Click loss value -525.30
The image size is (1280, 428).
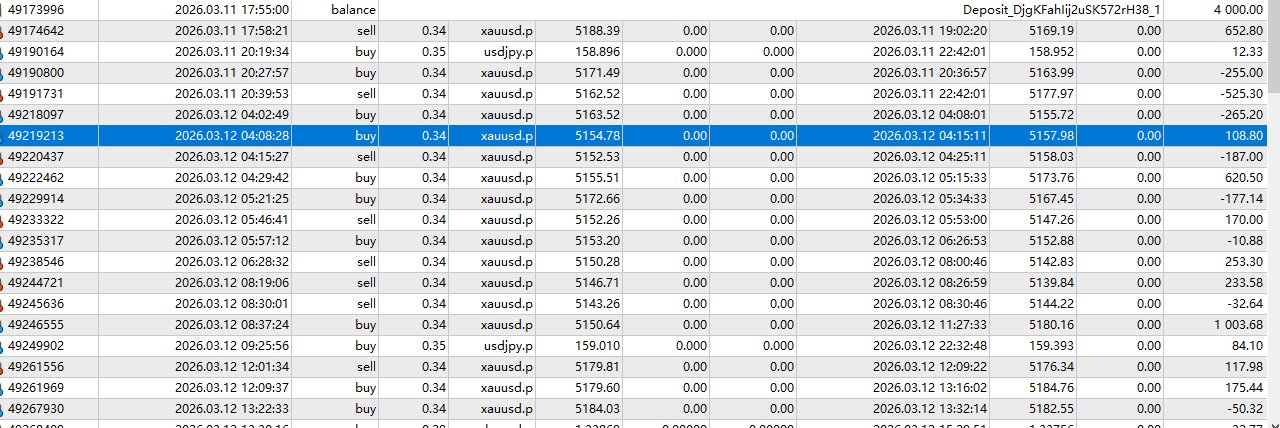[x=1241, y=93]
